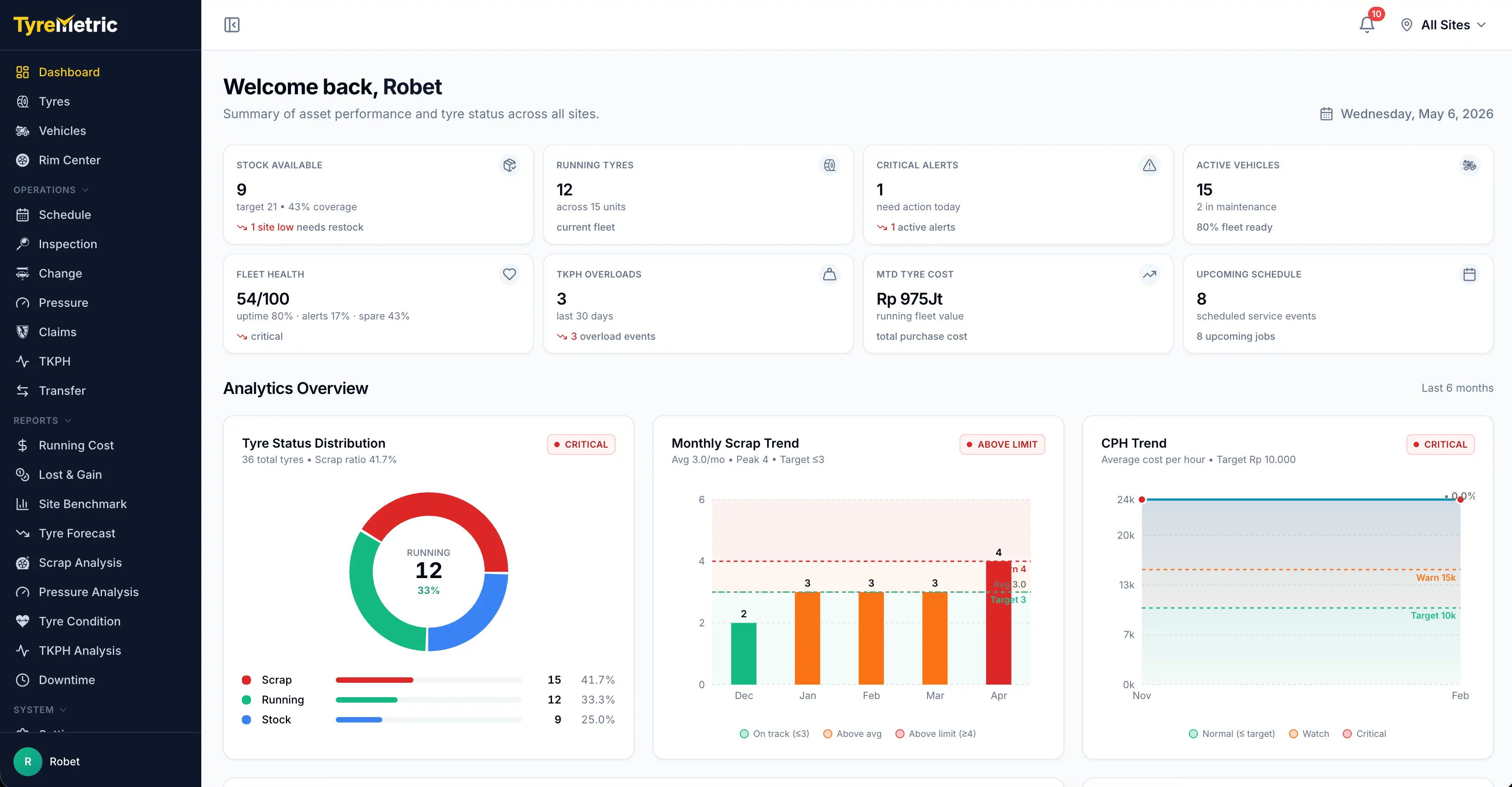
Task: Click the TyreMetric logo
Action: (x=65, y=25)
